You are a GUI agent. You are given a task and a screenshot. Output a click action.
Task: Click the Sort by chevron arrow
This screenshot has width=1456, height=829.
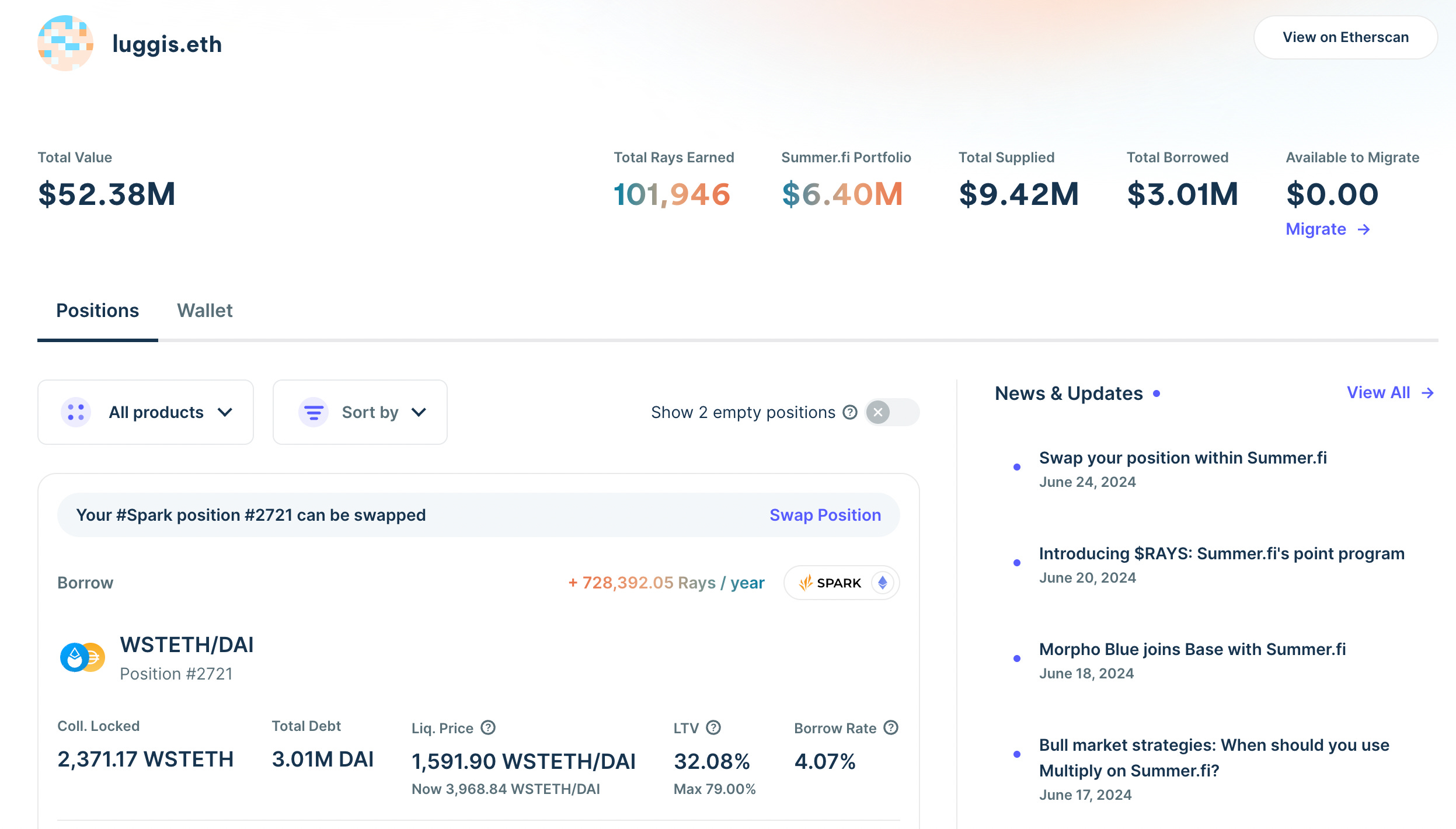coord(419,412)
